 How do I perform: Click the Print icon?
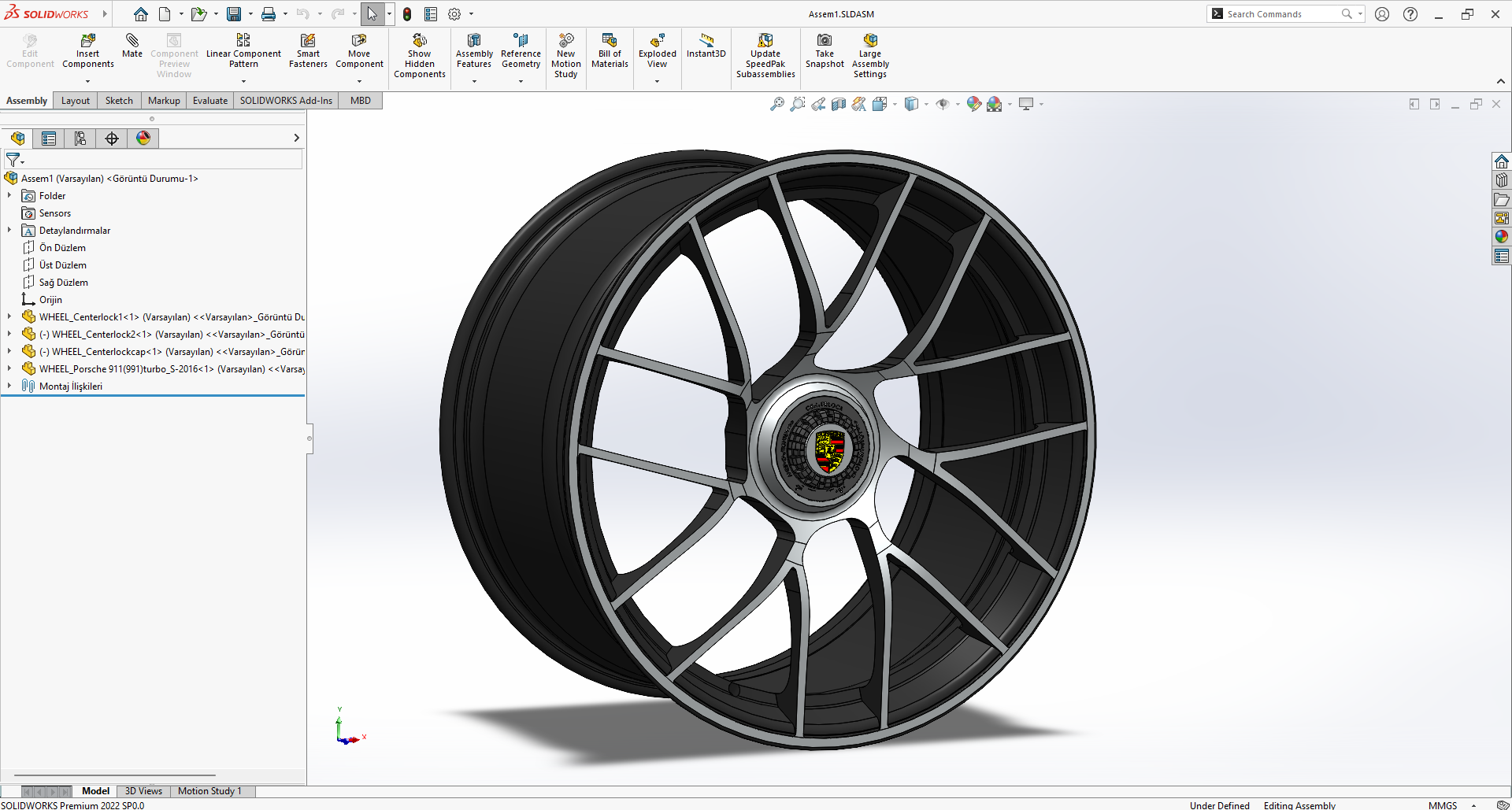tap(269, 14)
